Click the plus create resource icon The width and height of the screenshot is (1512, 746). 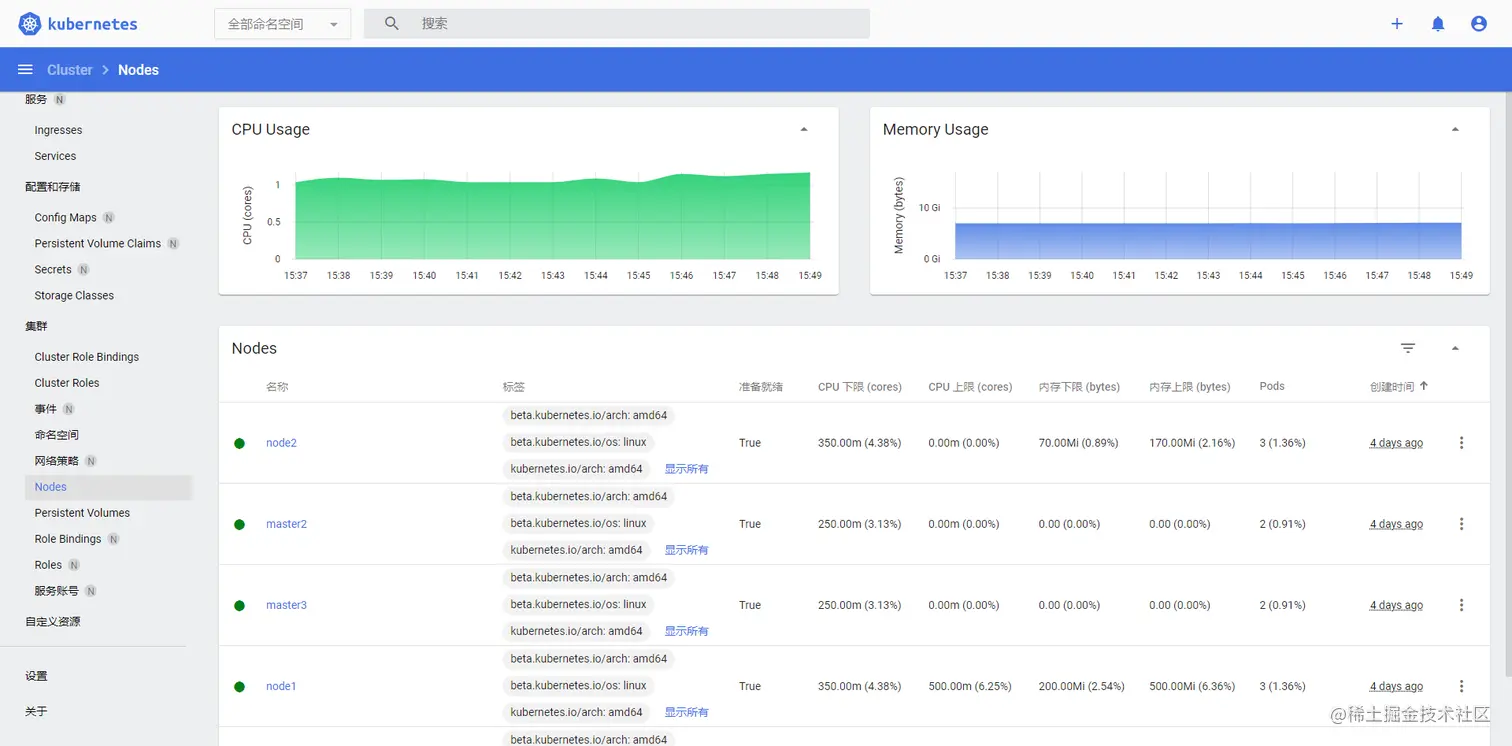[1397, 24]
